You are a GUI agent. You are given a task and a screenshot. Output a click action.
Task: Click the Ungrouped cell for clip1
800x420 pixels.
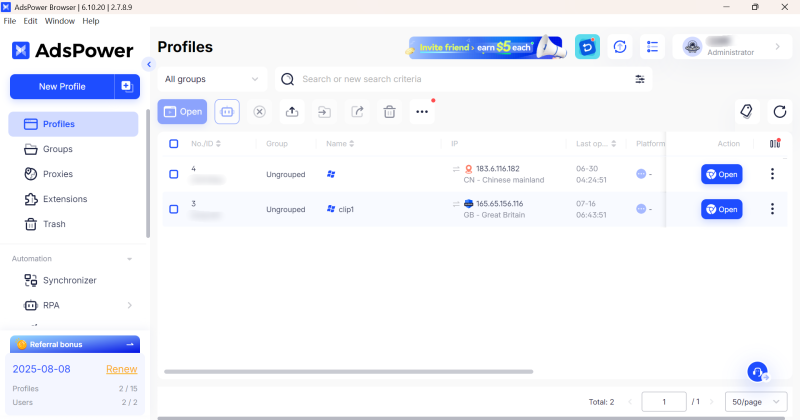click(286, 209)
